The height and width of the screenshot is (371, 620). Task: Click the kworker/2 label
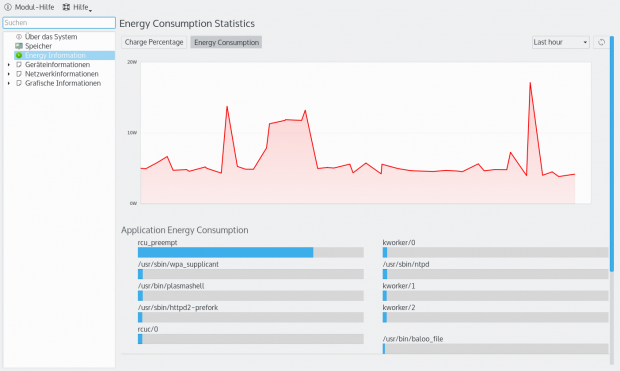pyautogui.click(x=399, y=307)
